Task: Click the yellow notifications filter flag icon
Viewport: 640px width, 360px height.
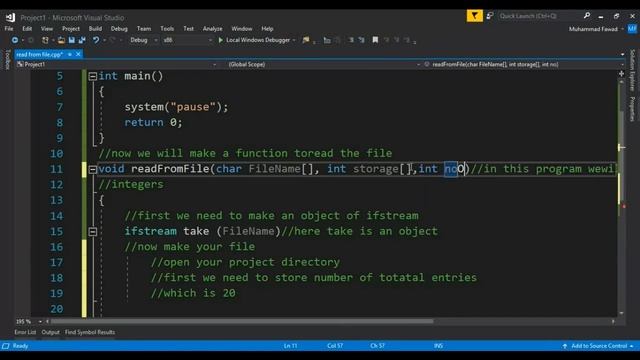Action: pos(474,16)
